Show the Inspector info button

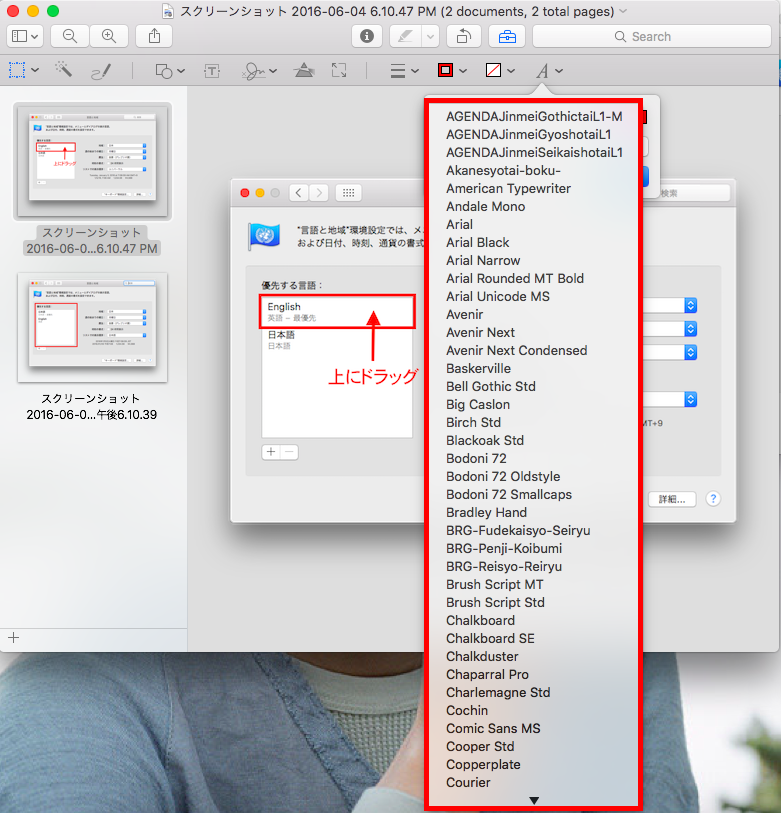coord(367,36)
